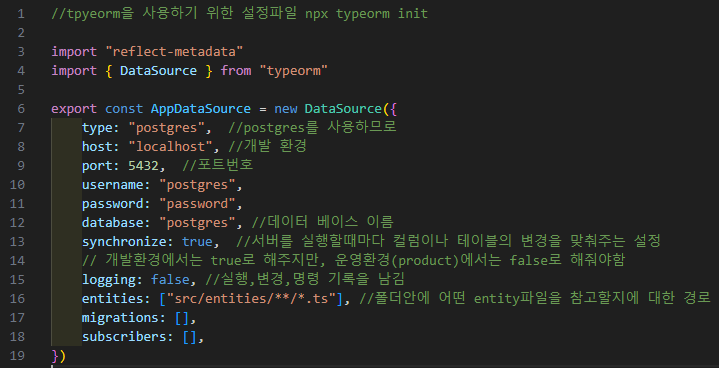This screenshot has height=368, width=719.
Task: Click the AppDataSource constant name
Action: point(200,109)
